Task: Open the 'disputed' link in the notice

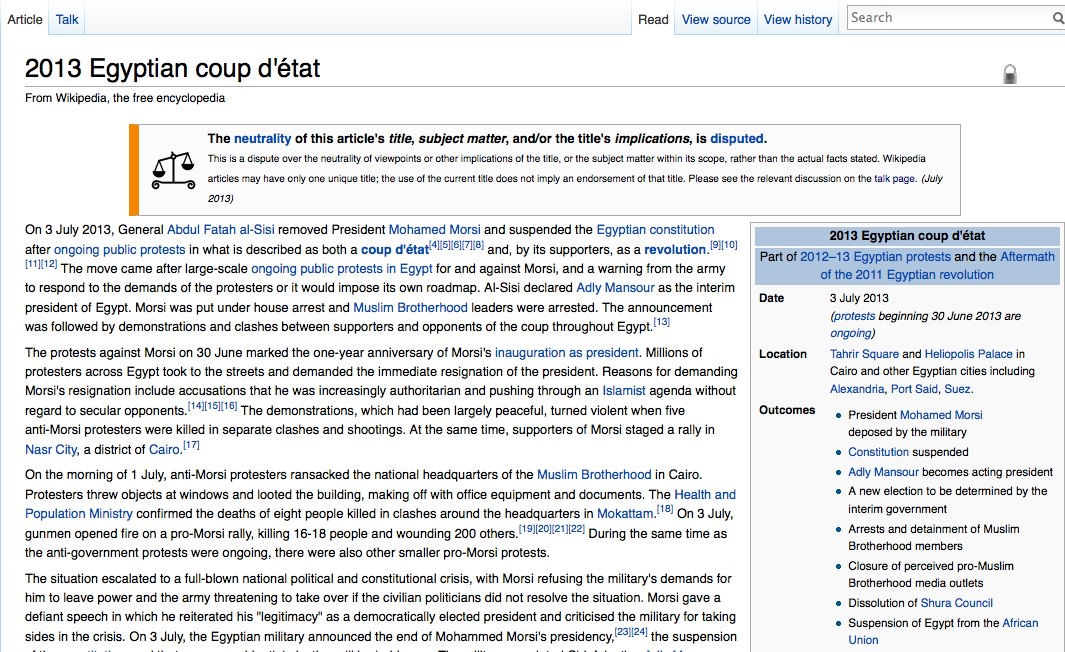Action: click(x=737, y=139)
